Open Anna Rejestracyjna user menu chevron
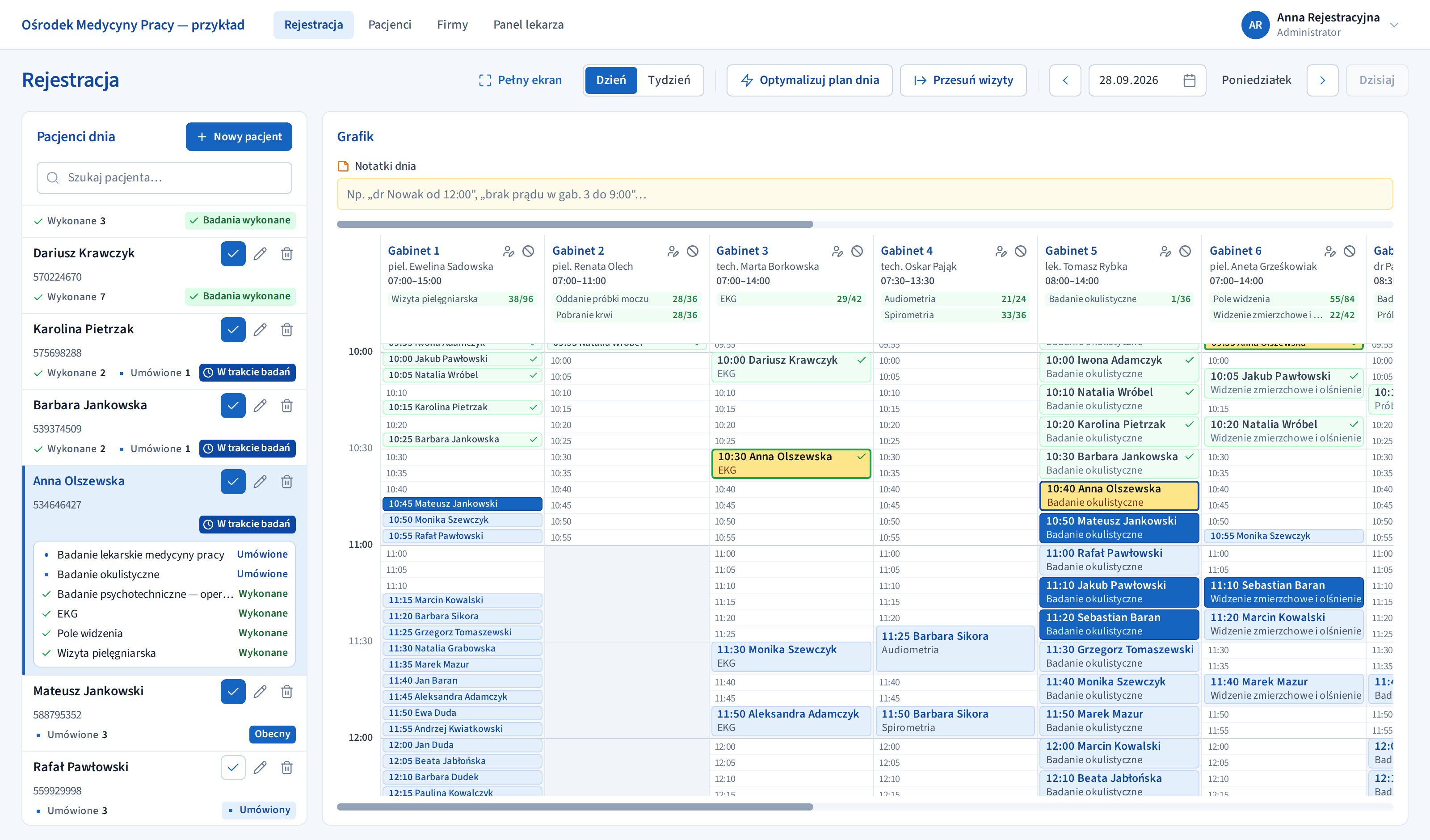 coord(1394,25)
